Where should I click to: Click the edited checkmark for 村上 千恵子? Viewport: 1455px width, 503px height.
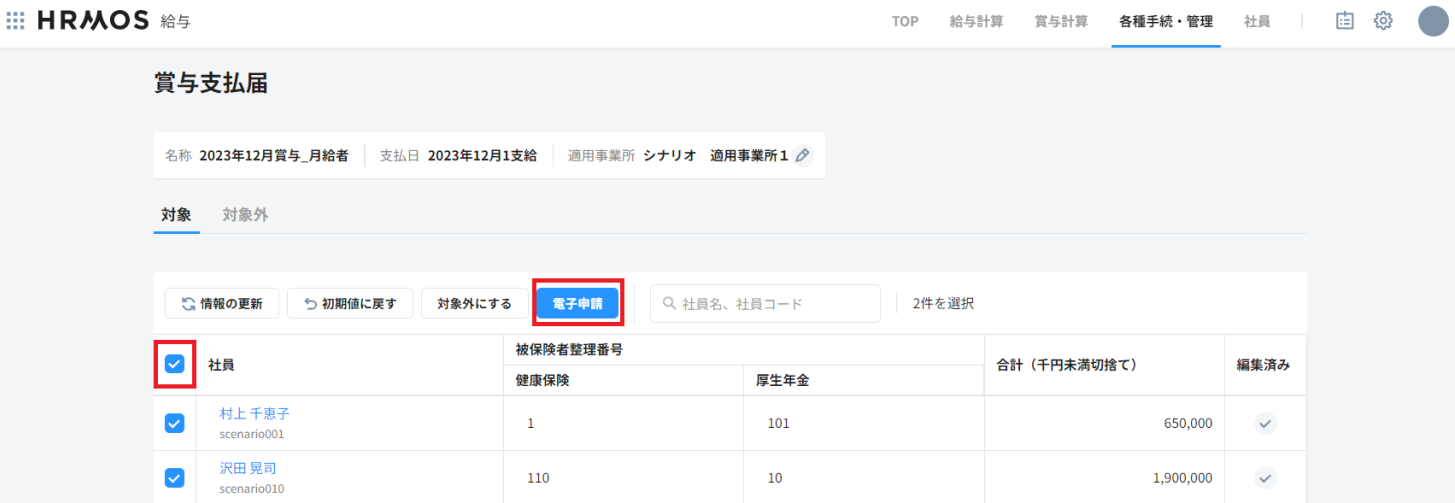click(x=1265, y=424)
